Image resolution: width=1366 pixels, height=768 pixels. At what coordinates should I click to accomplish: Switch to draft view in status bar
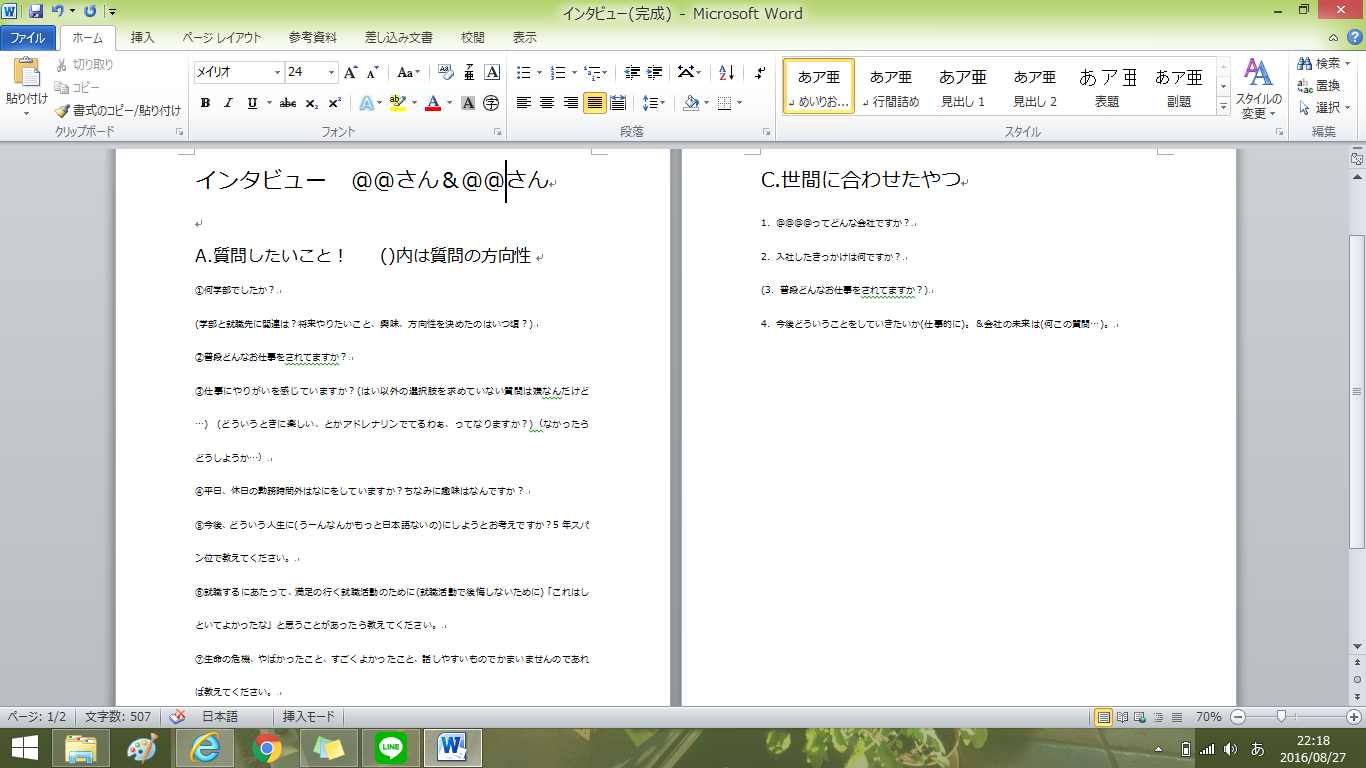click(x=1177, y=717)
